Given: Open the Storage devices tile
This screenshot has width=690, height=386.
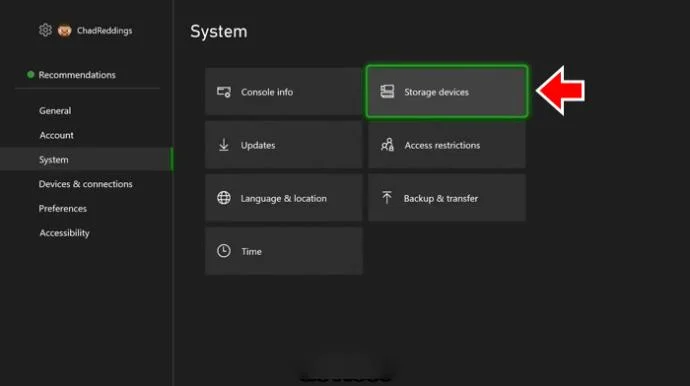Looking at the screenshot, I should 447,92.
